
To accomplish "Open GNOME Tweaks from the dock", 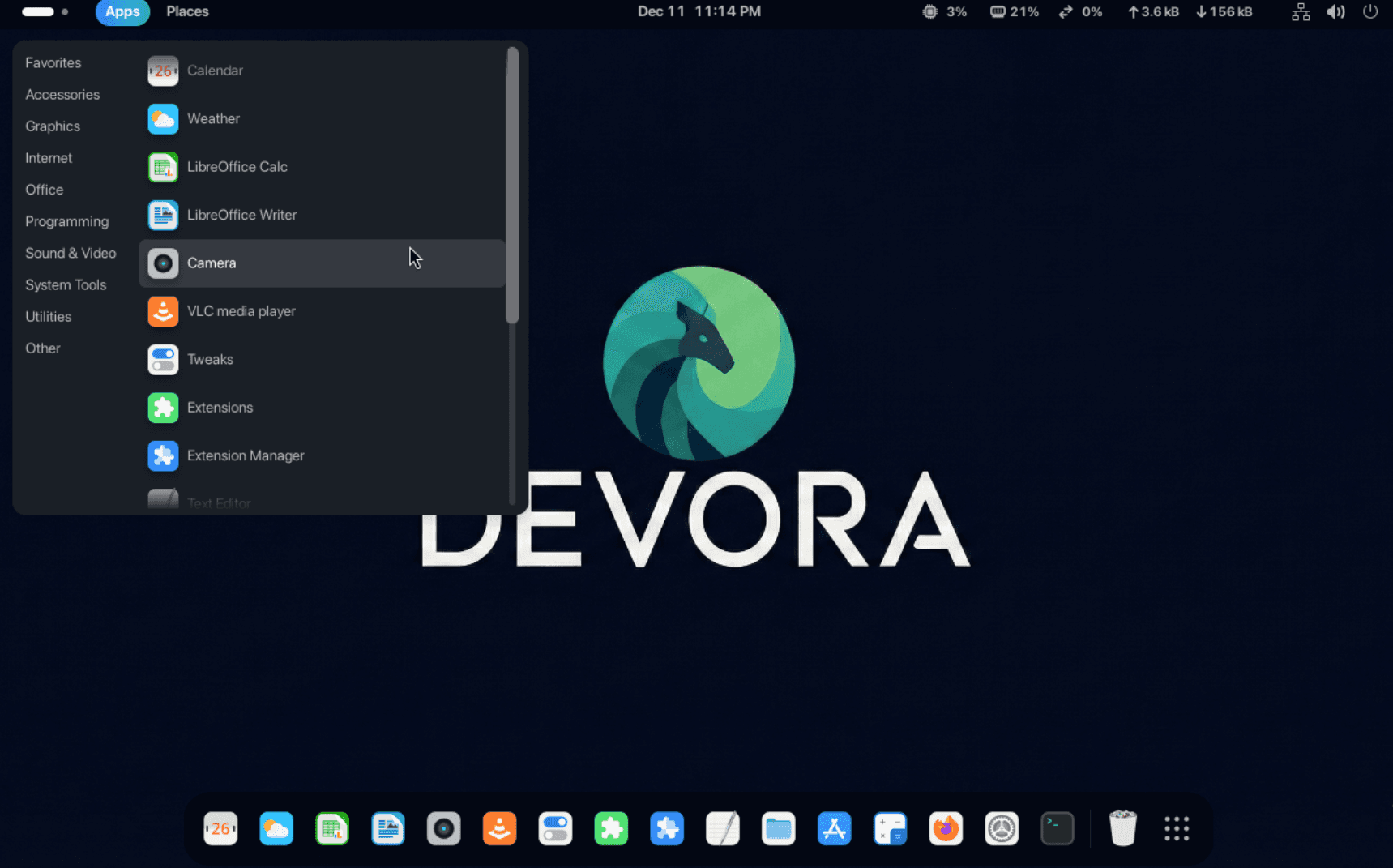I will [555, 828].
